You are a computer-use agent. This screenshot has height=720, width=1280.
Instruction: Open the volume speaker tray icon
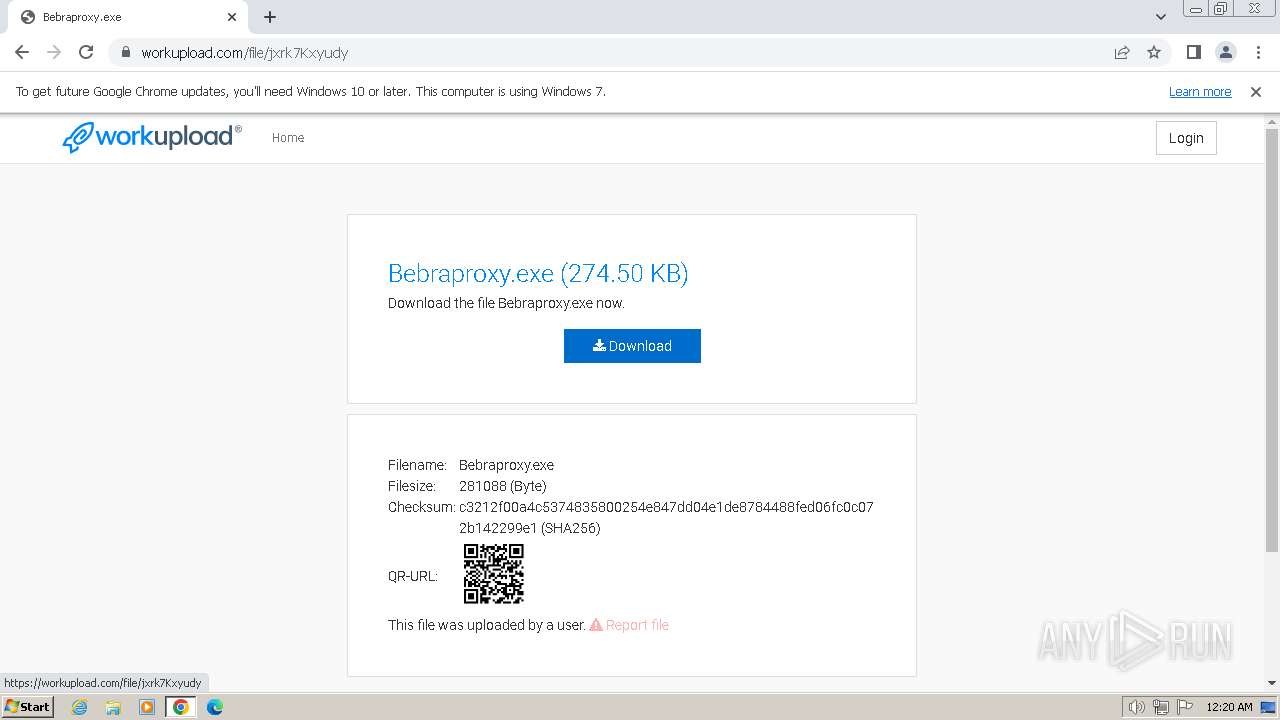click(1136, 707)
